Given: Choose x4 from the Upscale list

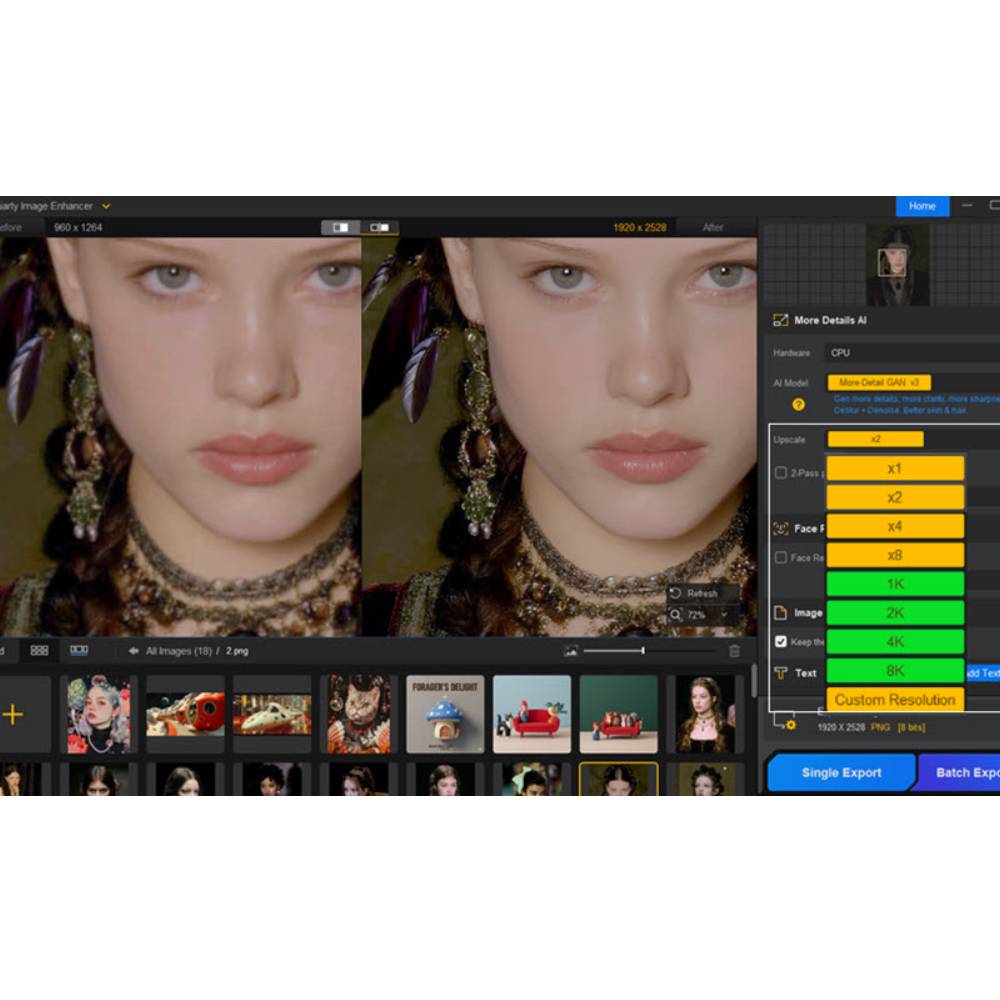Looking at the screenshot, I should click(895, 526).
